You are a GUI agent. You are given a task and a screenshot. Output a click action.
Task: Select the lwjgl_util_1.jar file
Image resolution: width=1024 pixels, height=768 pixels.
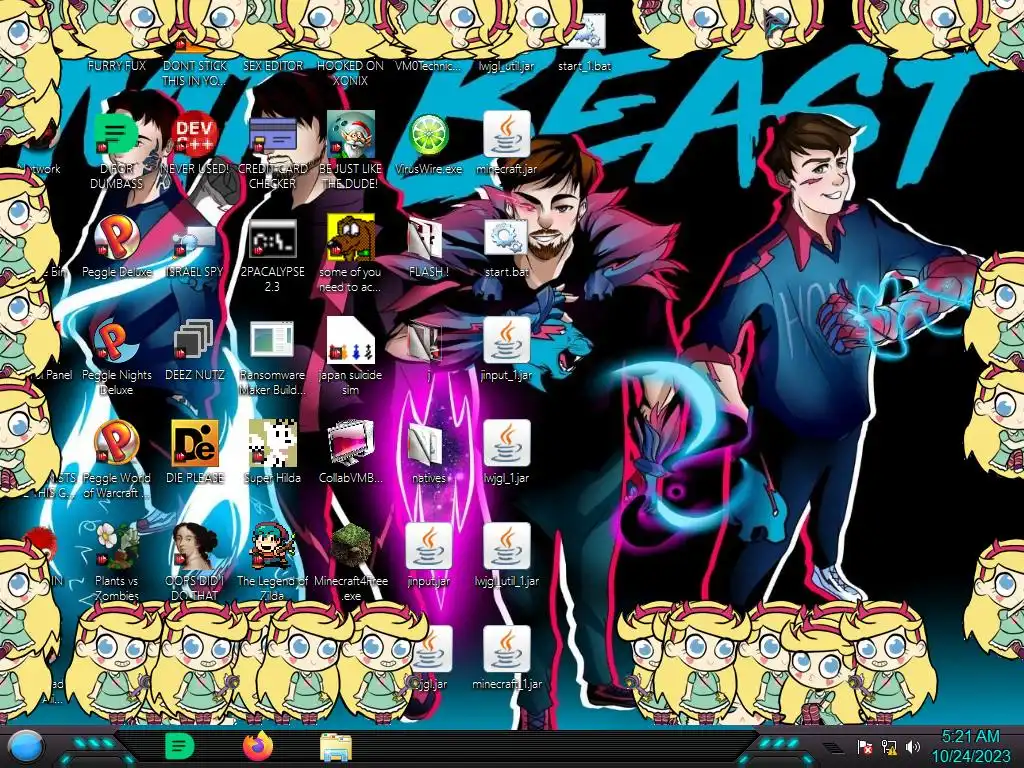[507, 546]
